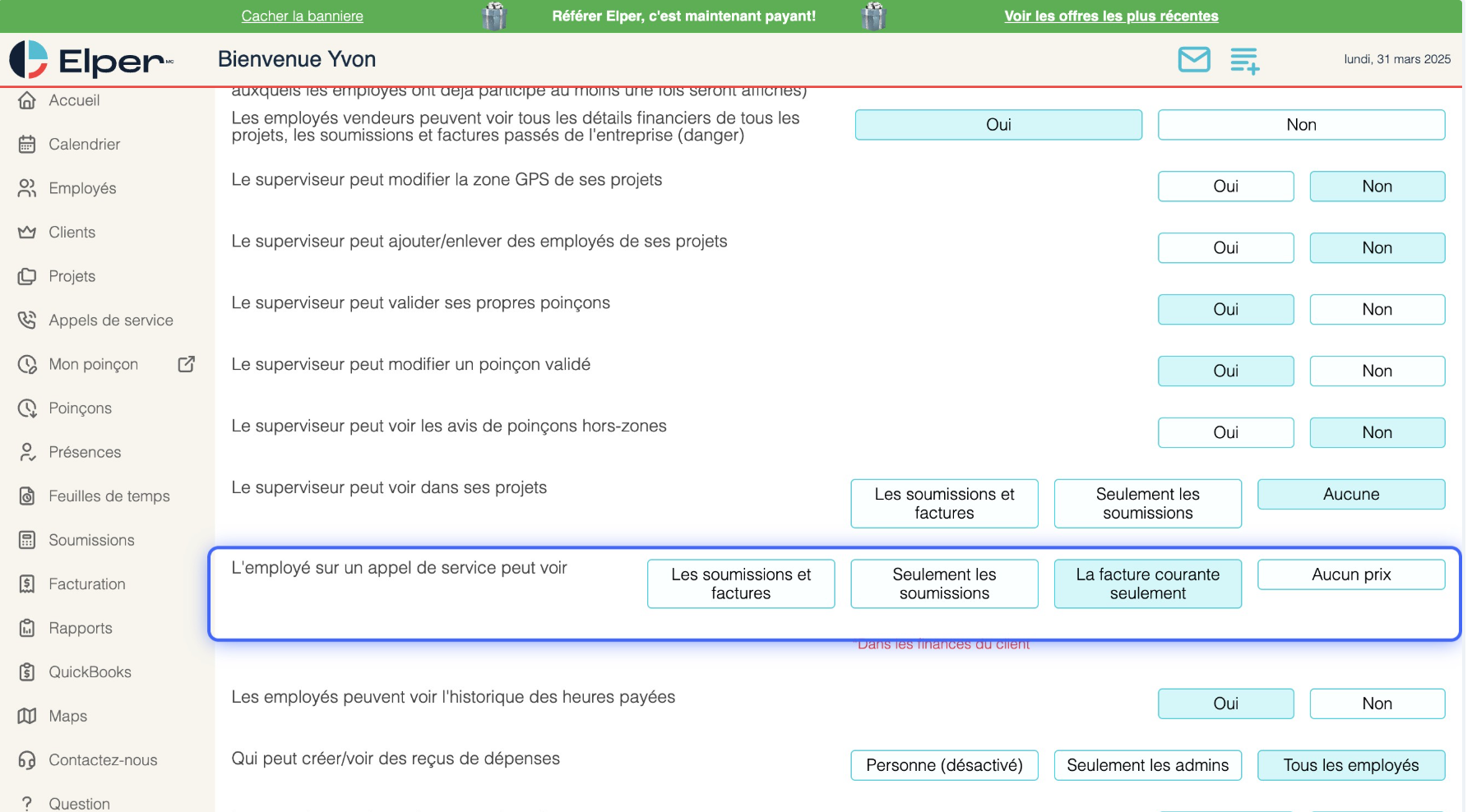Choose 'Personne (désactivé)' for expense receipts

pyautogui.click(x=944, y=765)
